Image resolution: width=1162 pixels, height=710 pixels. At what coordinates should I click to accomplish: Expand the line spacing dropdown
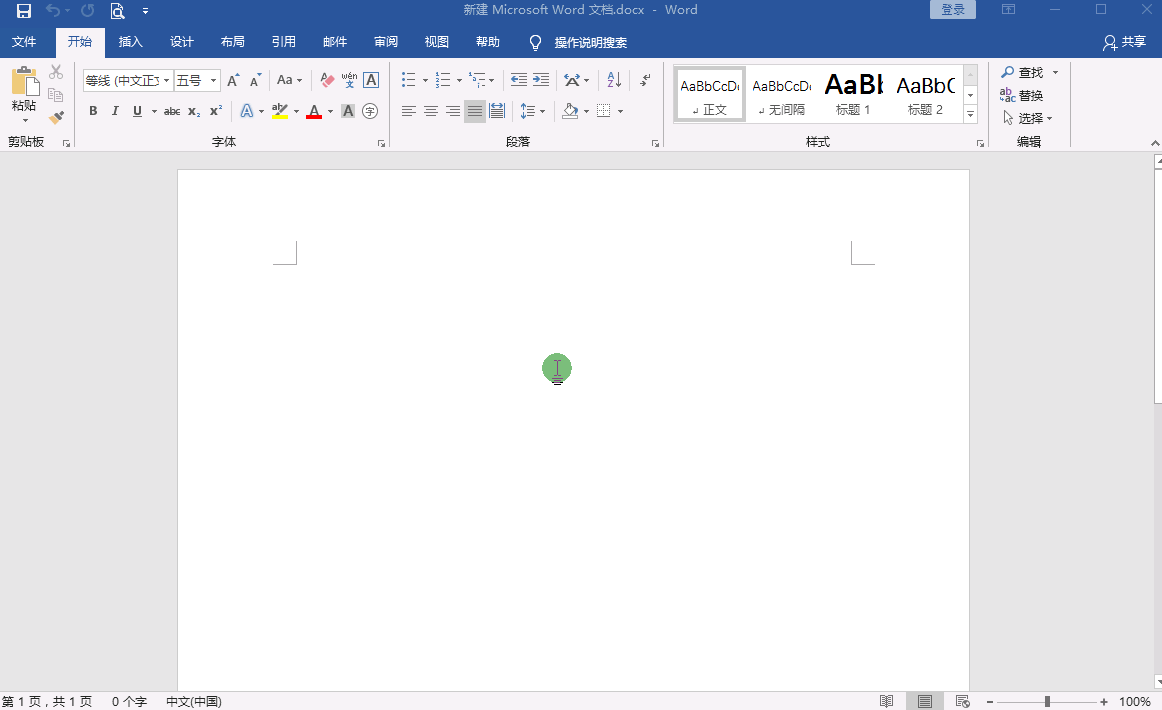click(542, 111)
